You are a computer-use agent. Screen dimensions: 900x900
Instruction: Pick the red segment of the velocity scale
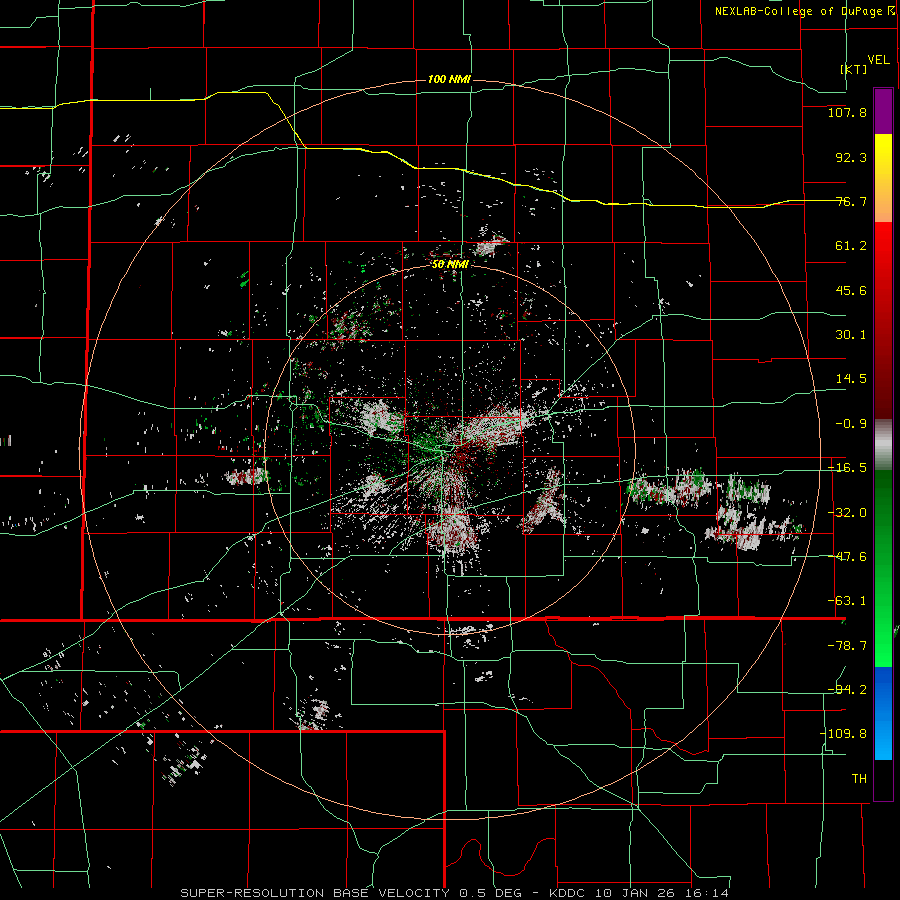coord(883,320)
